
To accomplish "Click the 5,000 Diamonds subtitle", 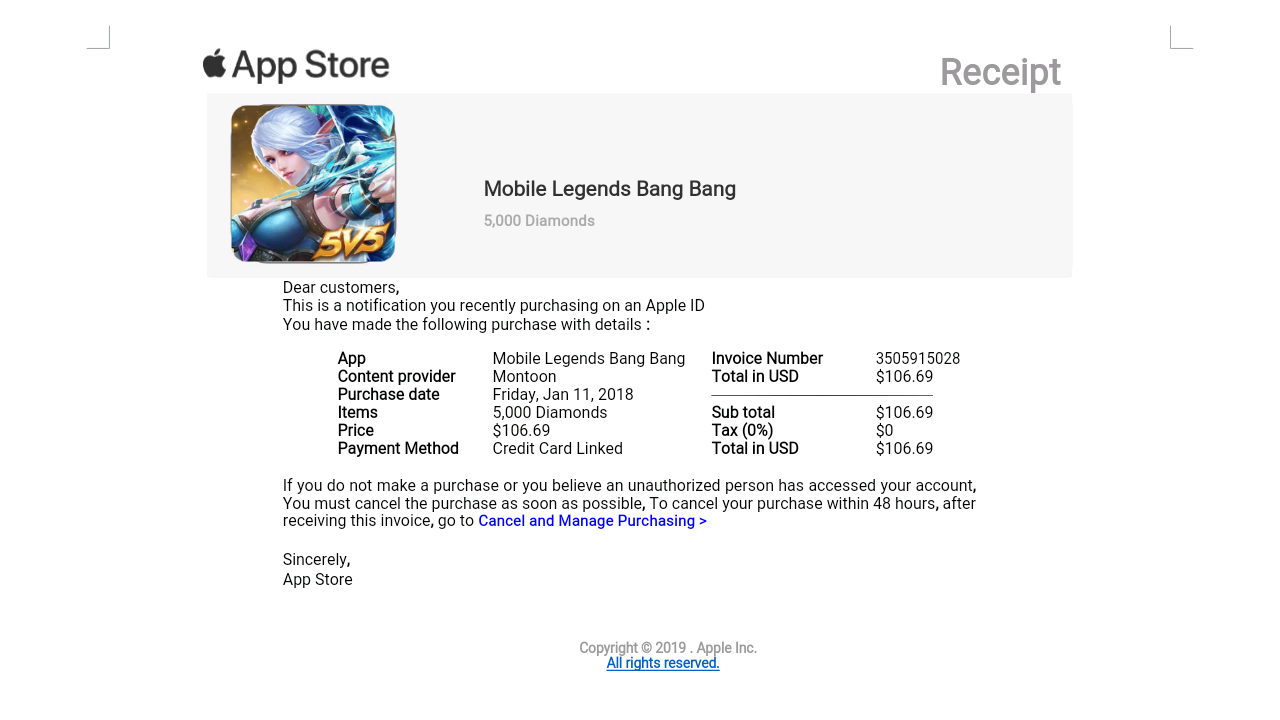I will tap(539, 221).
